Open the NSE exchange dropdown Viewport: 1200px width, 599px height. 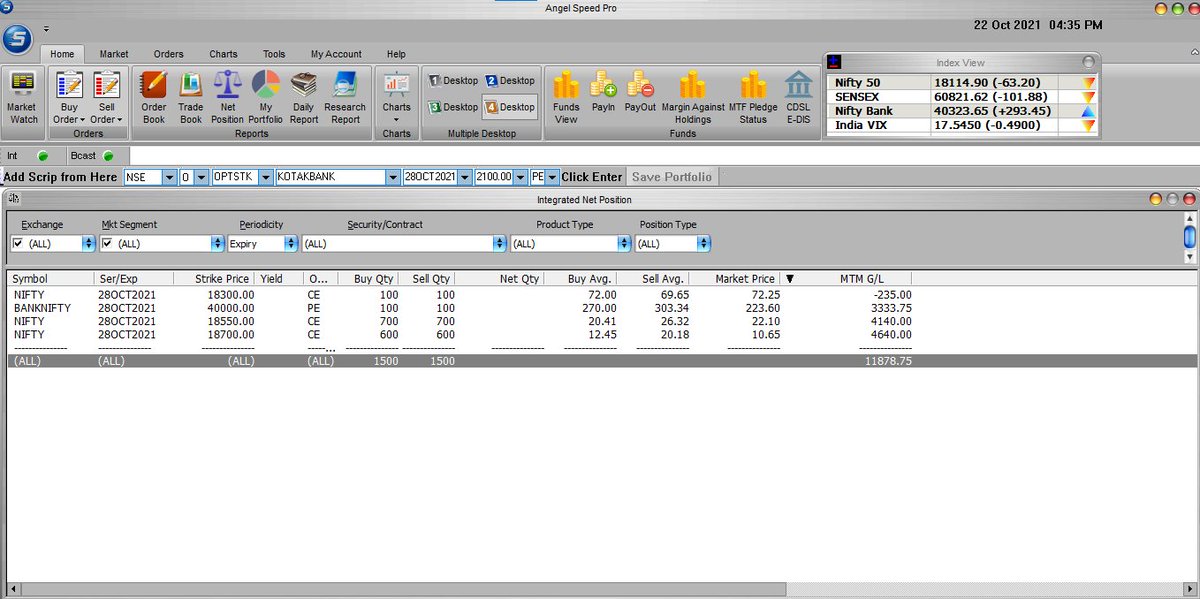point(167,177)
